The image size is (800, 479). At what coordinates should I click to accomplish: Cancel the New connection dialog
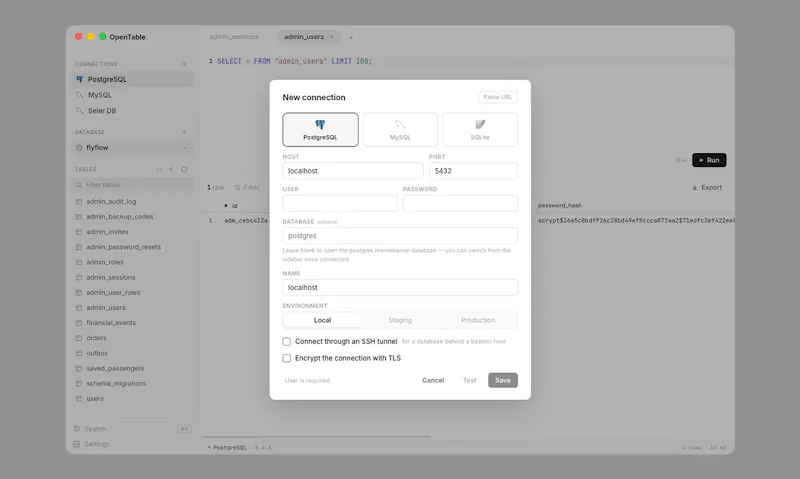433,380
